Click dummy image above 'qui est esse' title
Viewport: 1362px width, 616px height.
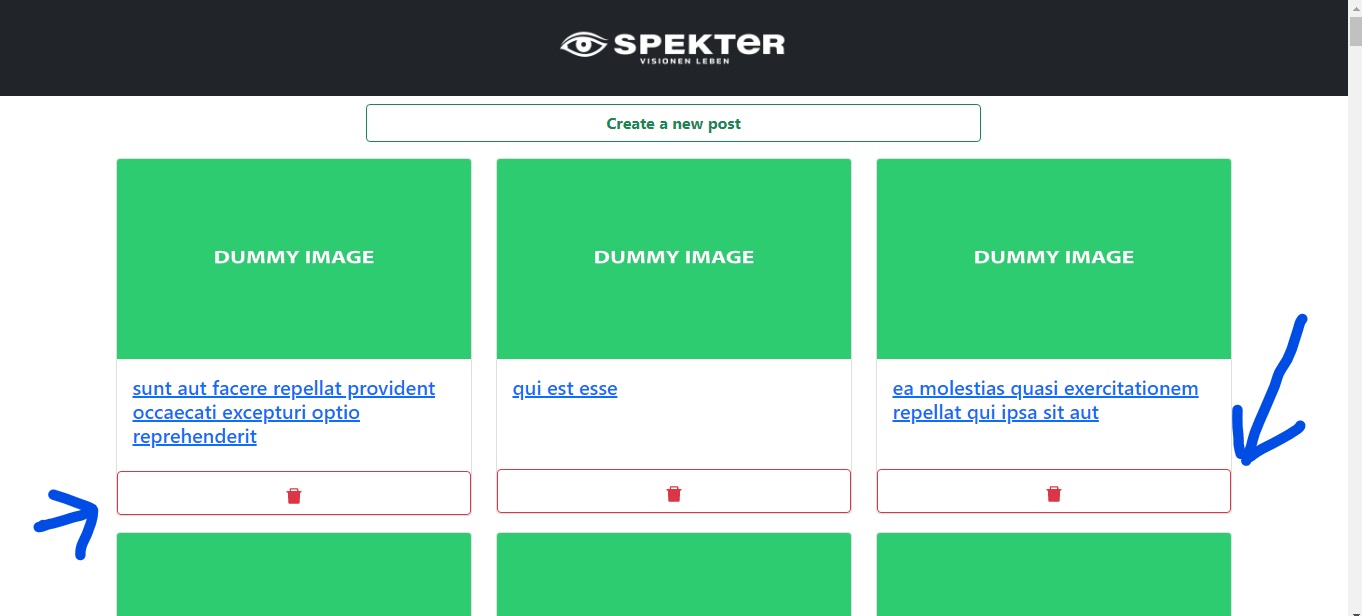pos(674,259)
